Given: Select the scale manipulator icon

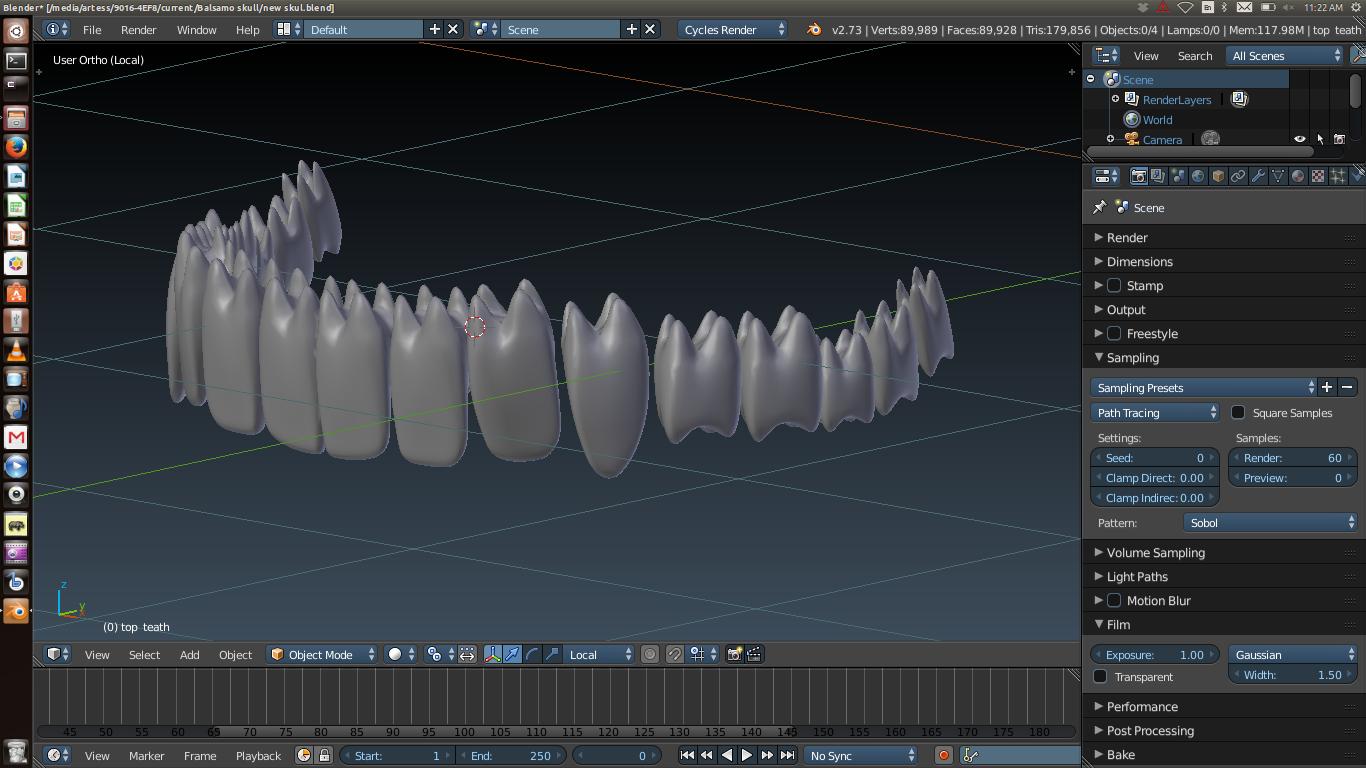Looking at the screenshot, I should (x=552, y=654).
